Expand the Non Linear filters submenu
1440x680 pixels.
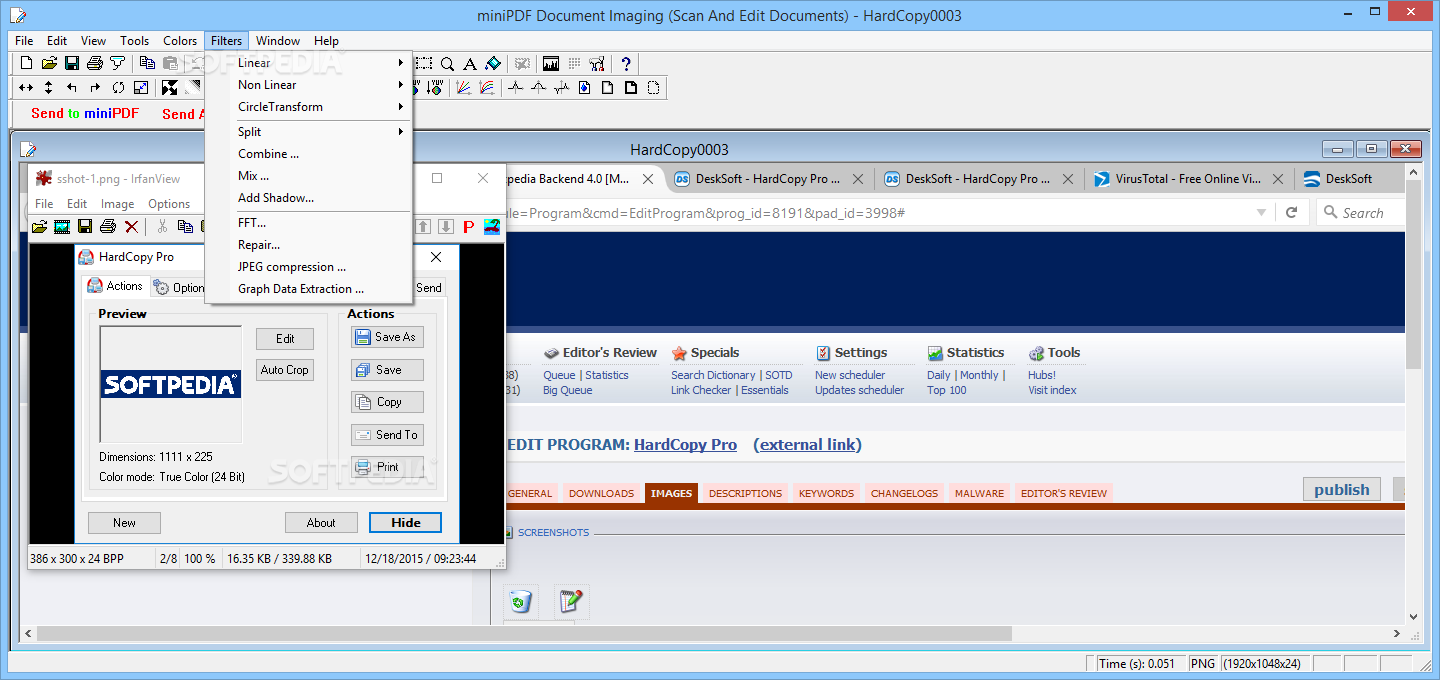[x=309, y=85]
